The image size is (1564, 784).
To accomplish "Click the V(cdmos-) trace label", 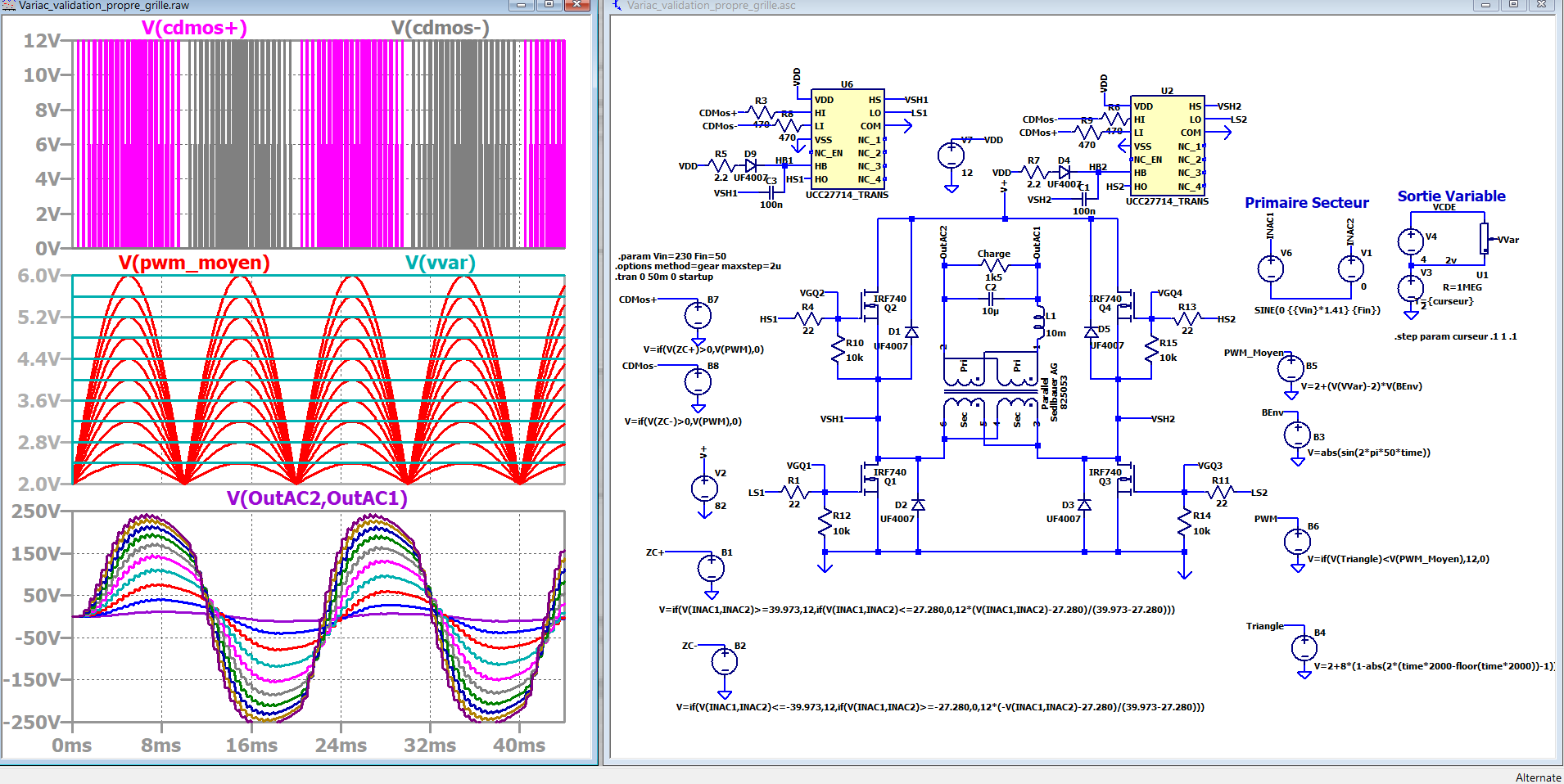I will [440, 28].
